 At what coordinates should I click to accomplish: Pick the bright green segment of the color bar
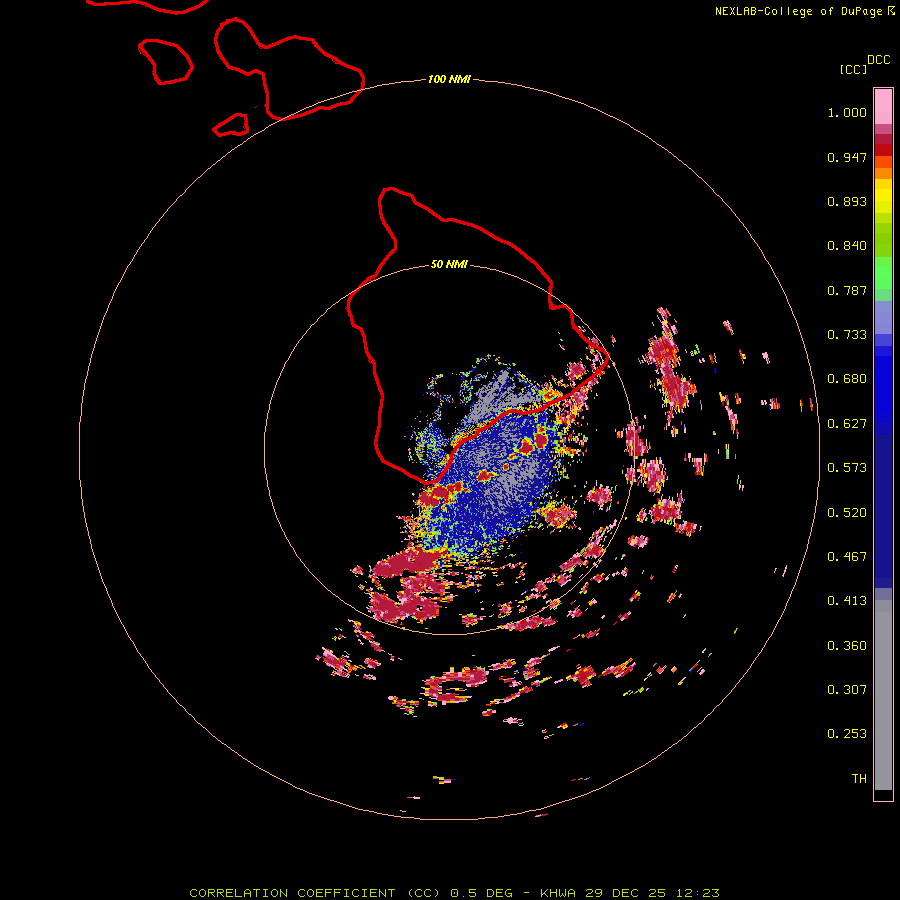(883, 273)
